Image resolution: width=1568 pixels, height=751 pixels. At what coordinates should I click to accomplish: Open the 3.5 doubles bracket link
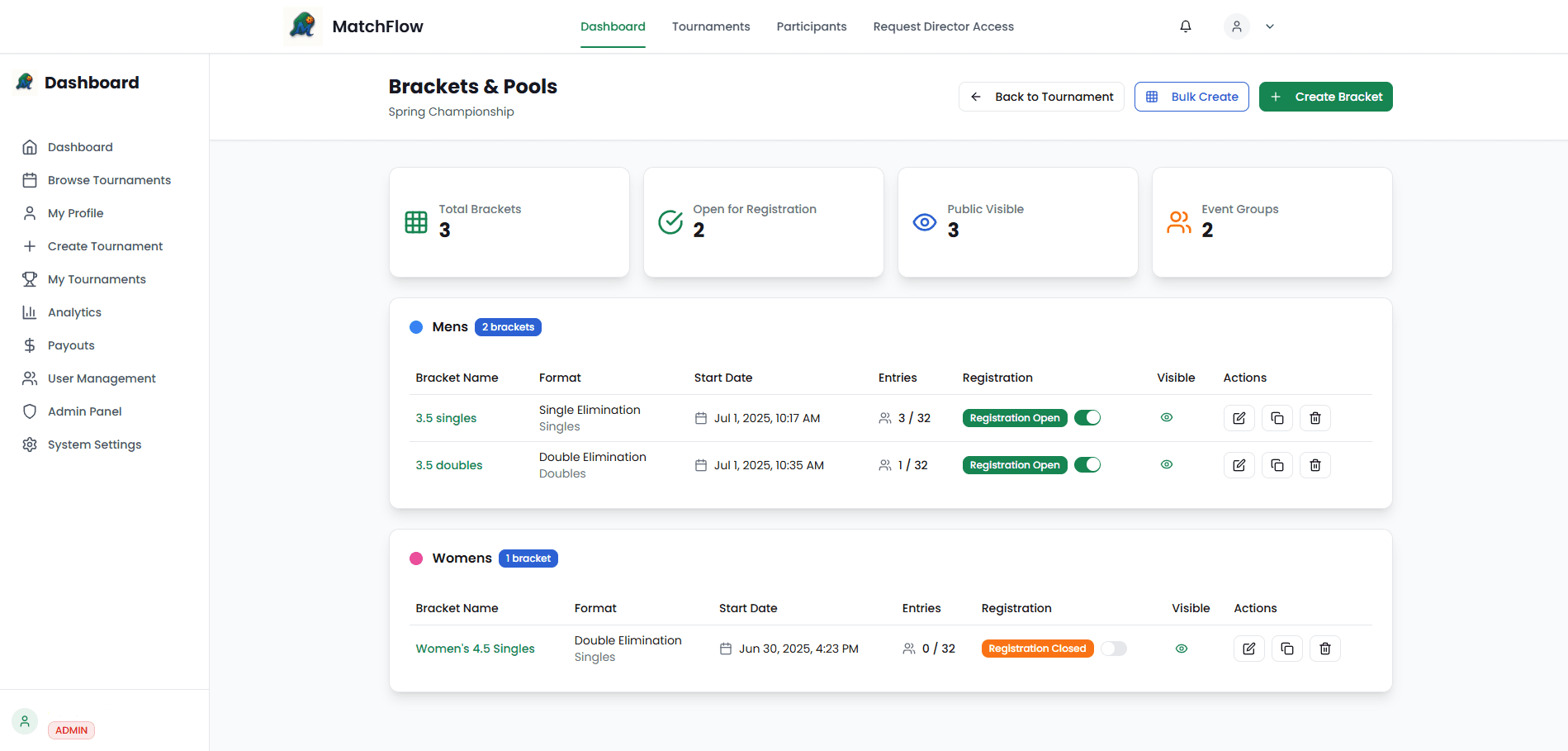click(x=448, y=464)
